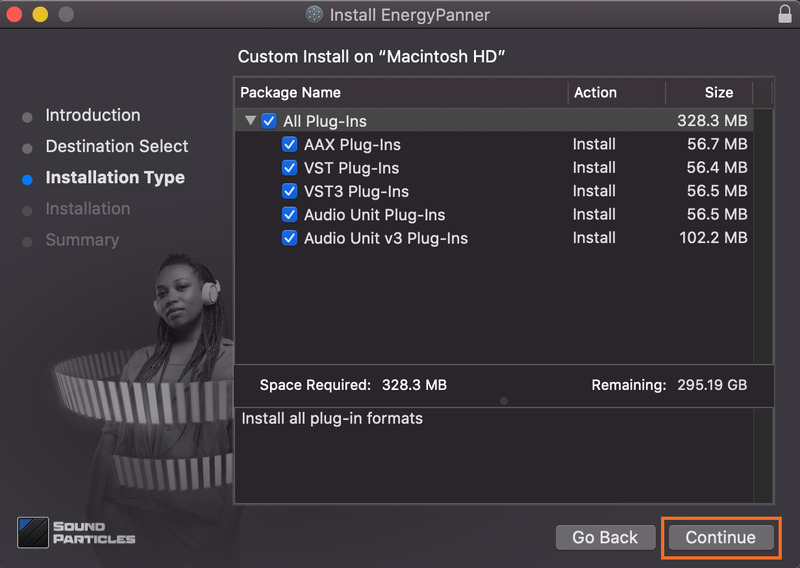Click the Action column header
The image size is (800, 568).
pos(595,92)
